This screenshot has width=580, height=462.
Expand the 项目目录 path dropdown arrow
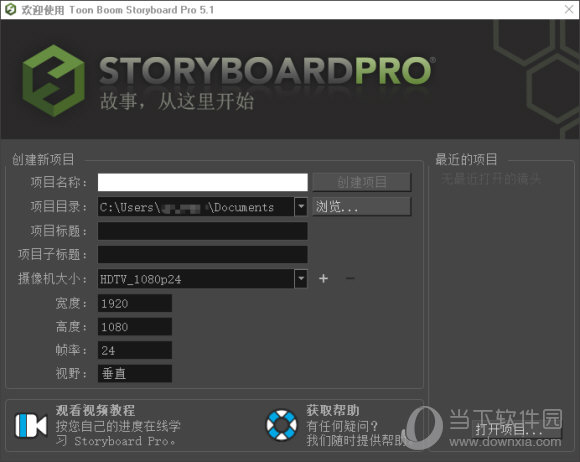coord(301,206)
